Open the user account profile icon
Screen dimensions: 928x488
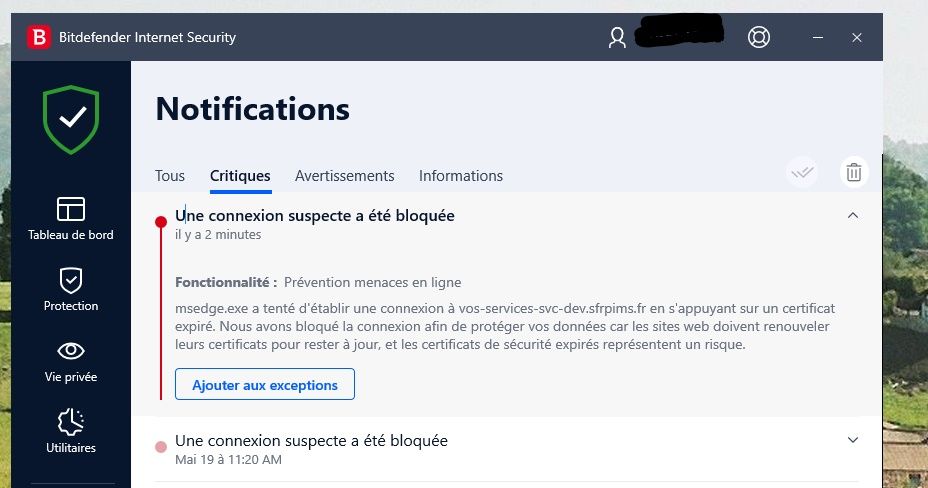point(617,38)
